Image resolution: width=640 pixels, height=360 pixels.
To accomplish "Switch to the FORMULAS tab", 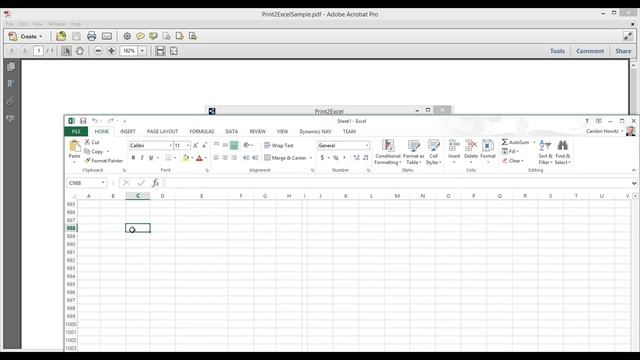I will pos(202,131).
